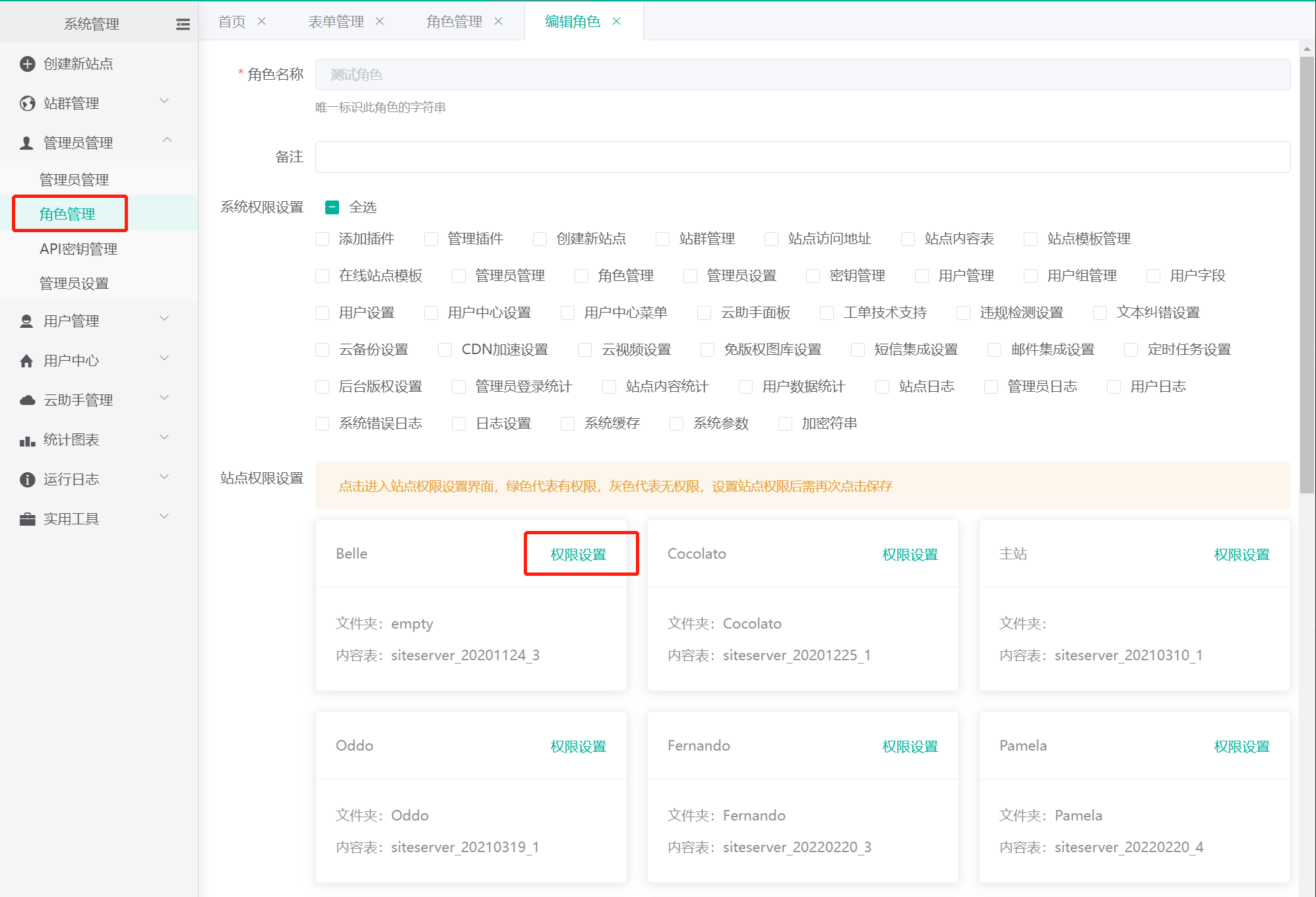Click the briefcase icon beside 实用工具

(27, 519)
